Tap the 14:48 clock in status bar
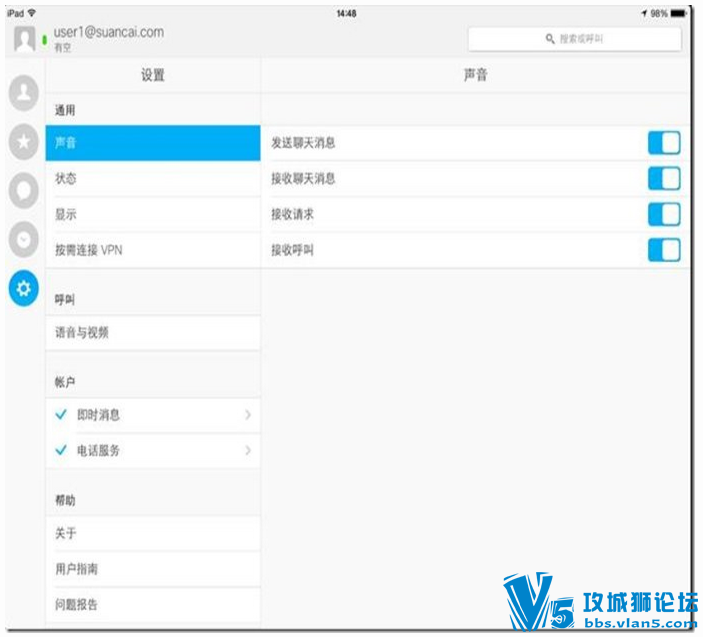Viewport: 703px width, 637px height. [x=347, y=13]
